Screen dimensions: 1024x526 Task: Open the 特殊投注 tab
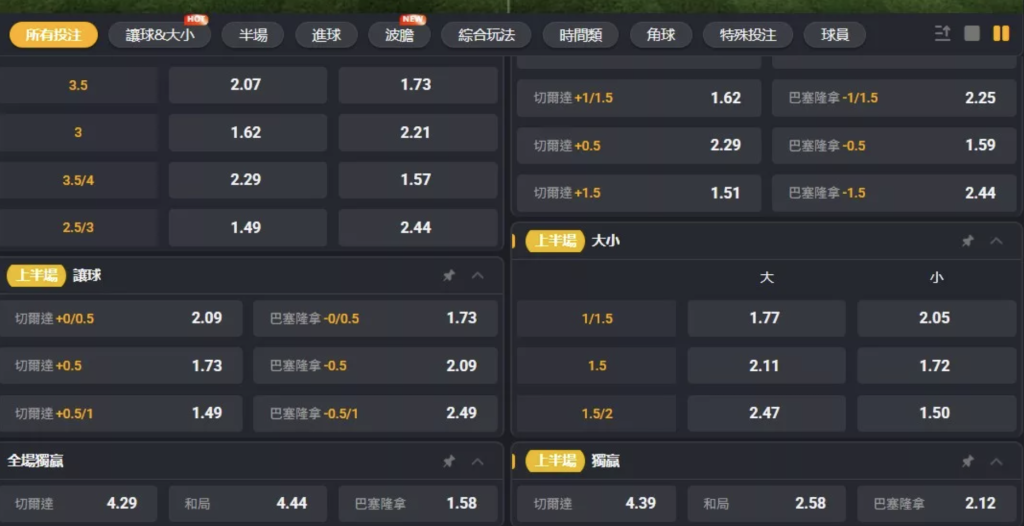[748, 35]
